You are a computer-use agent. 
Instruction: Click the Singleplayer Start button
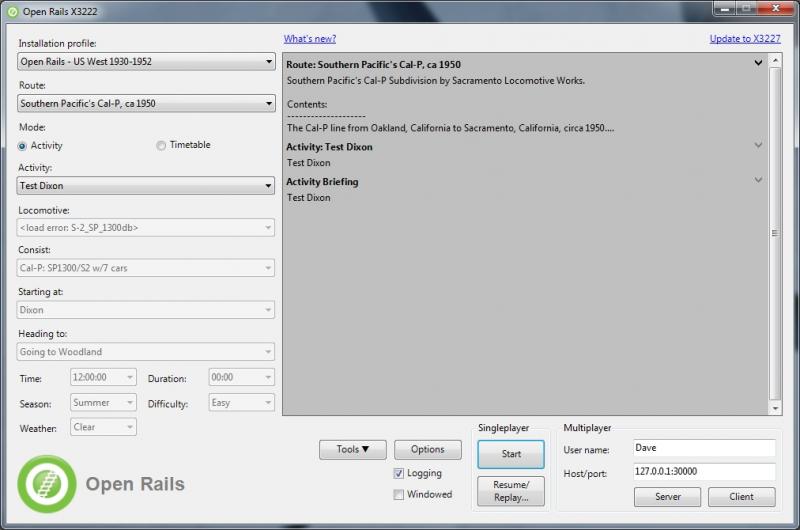(x=511, y=454)
